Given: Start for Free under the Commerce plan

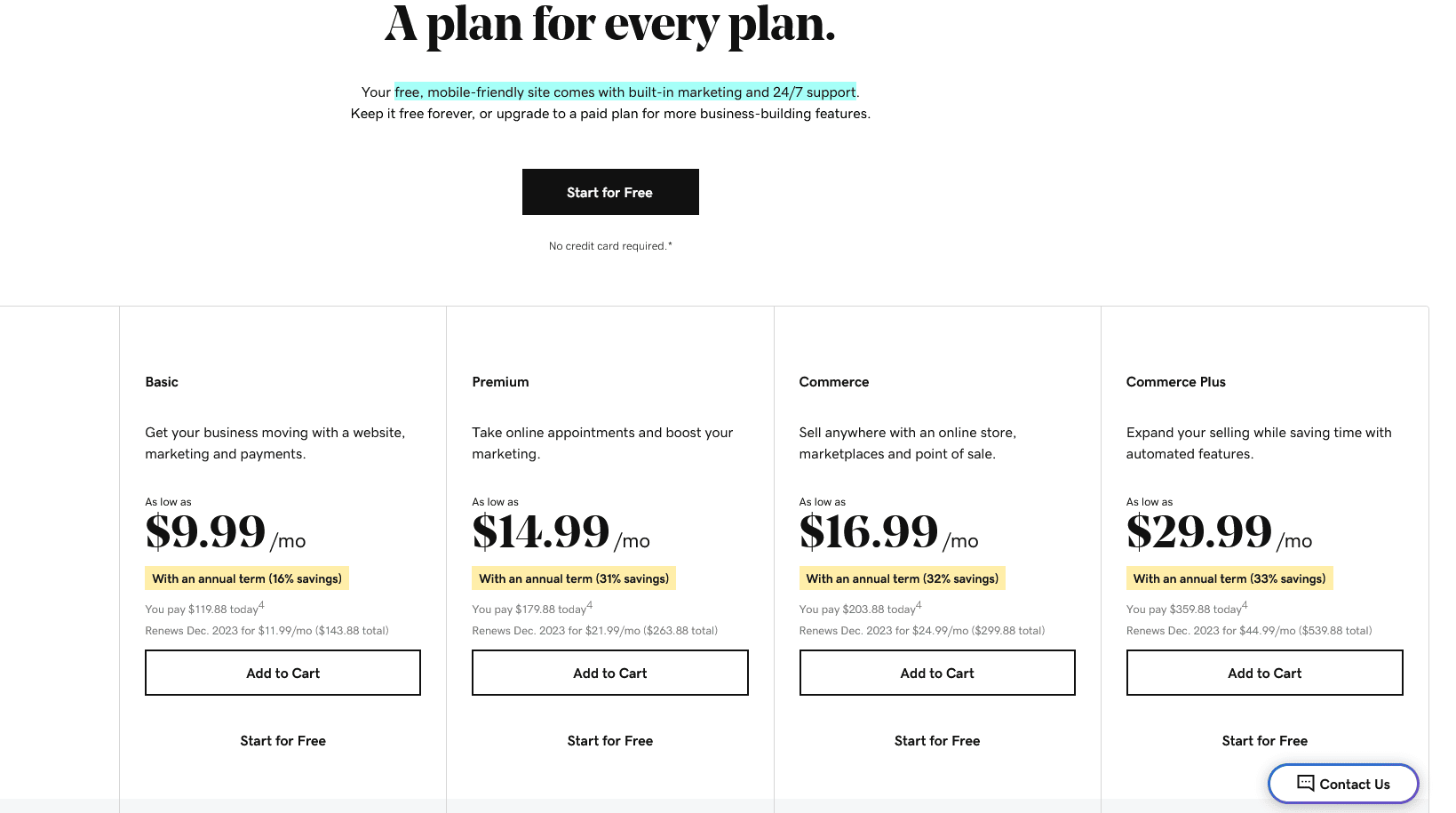Looking at the screenshot, I should point(937,741).
